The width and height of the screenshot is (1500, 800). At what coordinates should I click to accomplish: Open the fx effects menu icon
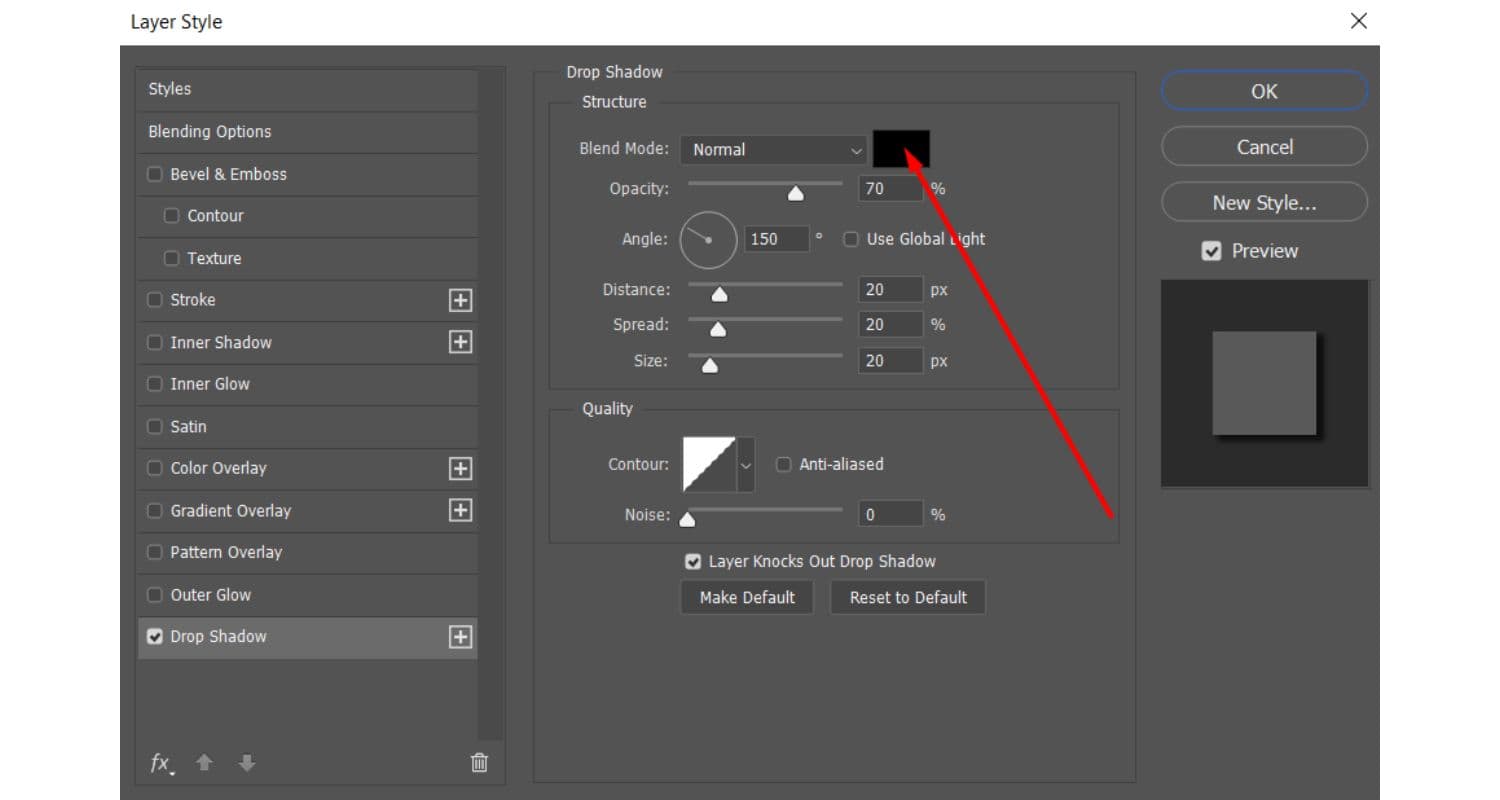(x=161, y=763)
